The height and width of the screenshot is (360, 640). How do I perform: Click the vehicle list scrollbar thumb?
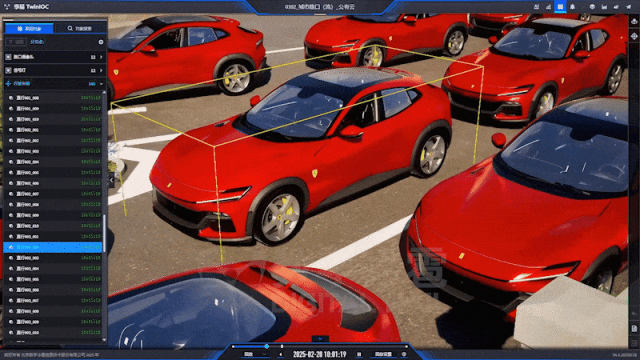pos(104,233)
